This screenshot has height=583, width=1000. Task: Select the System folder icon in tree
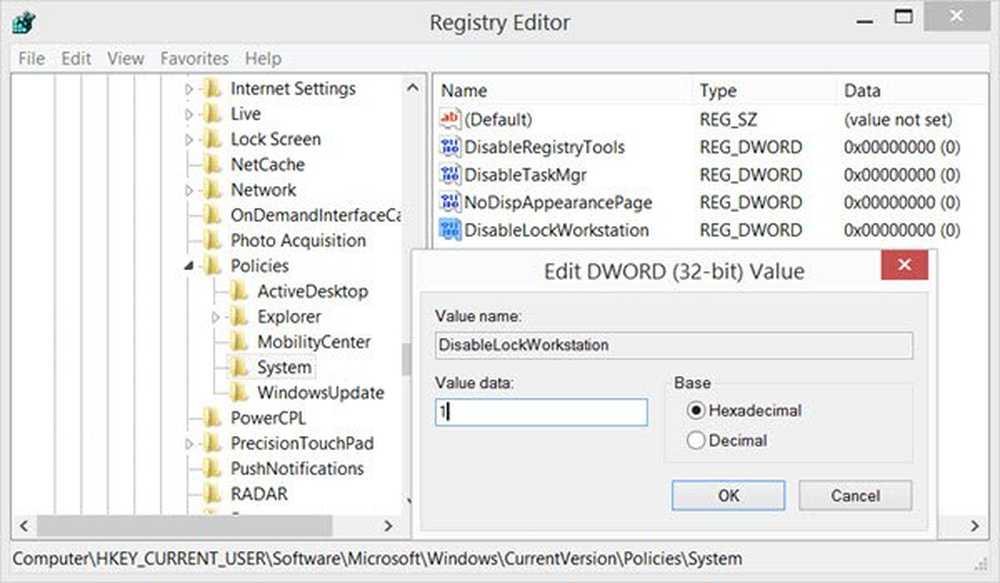[239, 367]
